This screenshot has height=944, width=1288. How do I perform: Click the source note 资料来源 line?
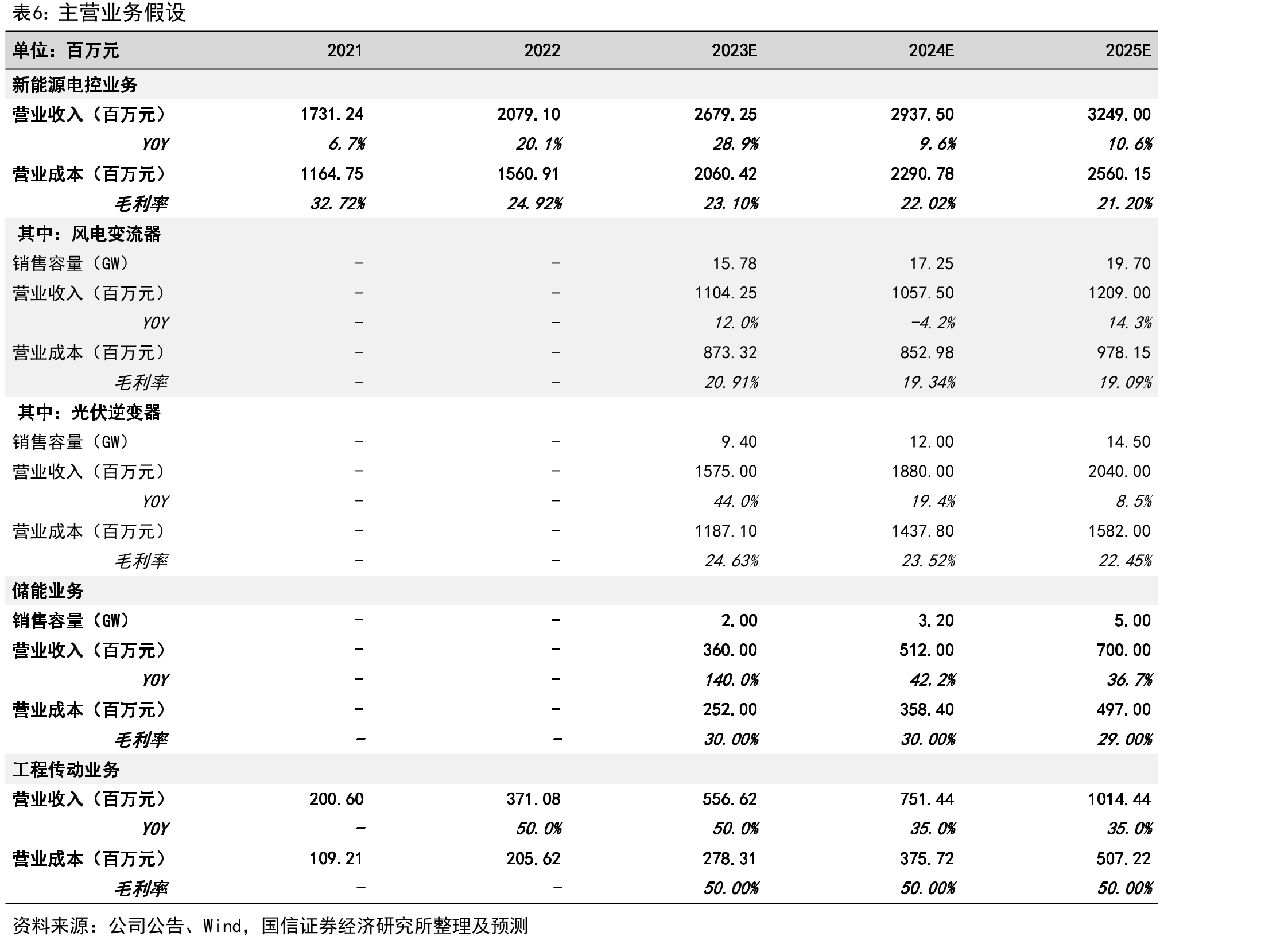point(270,926)
